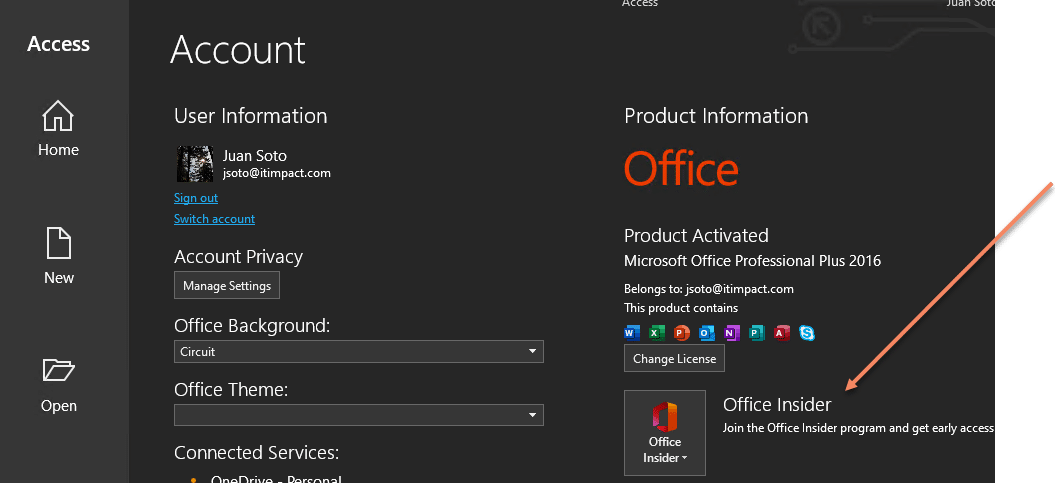This screenshot has height=483, width=1055.
Task: Click Microsoft Office Professional Plus 2016 text
Action: 752,260
